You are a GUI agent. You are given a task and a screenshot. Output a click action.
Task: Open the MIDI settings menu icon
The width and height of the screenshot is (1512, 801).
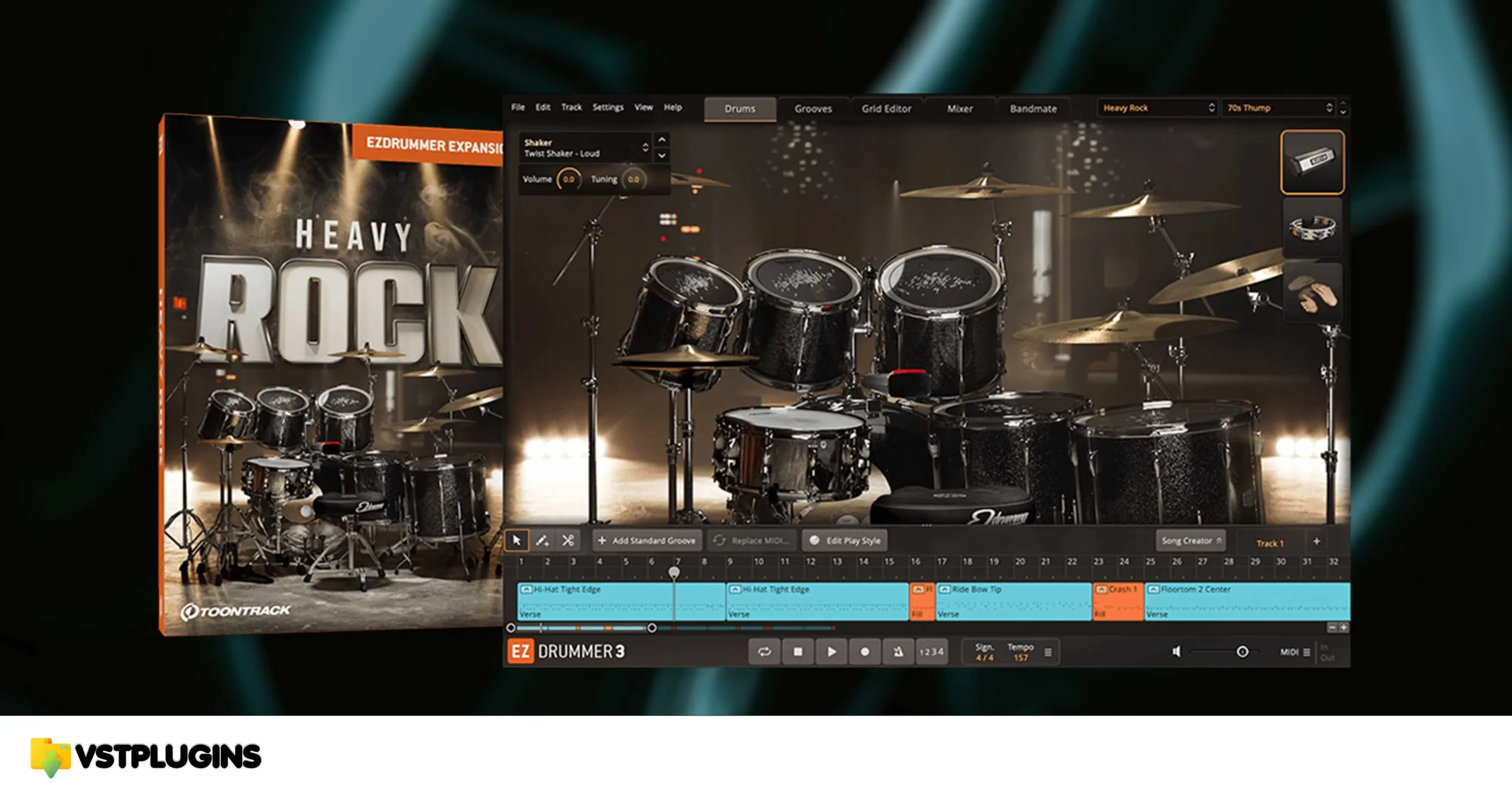pos(1307,652)
